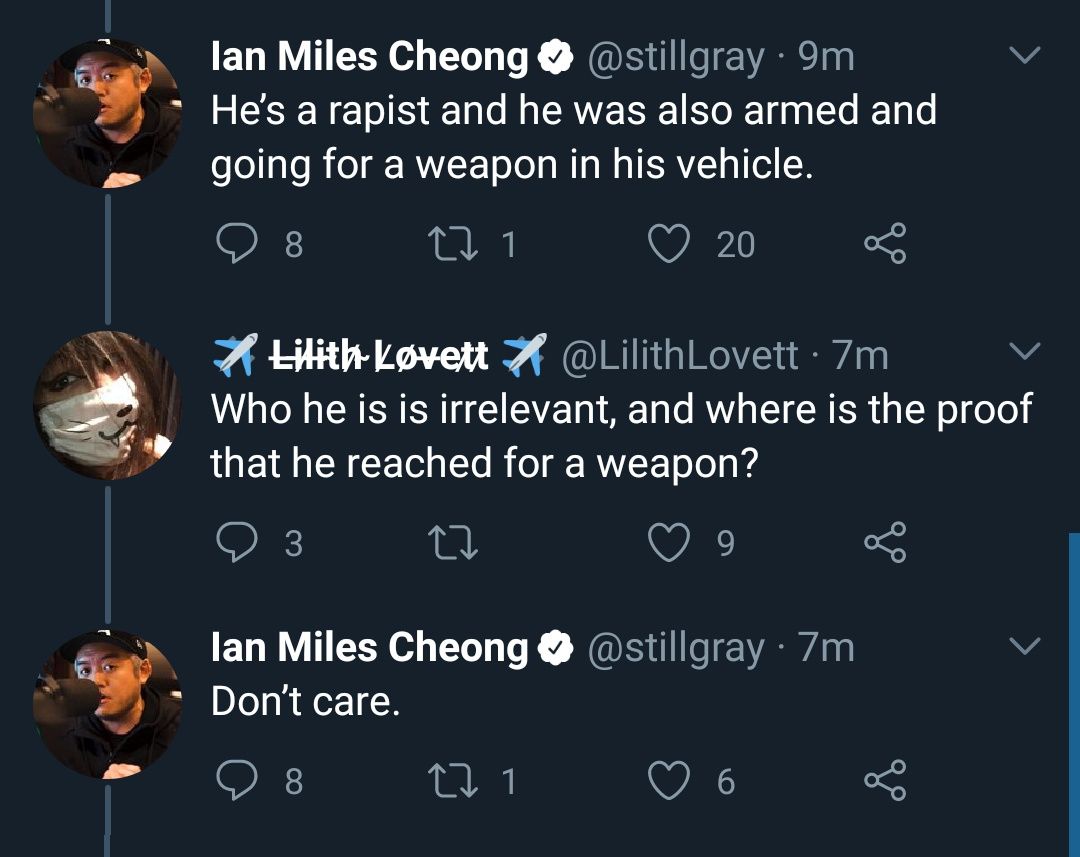This screenshot has height=857, width=1080.
Task: Open the avatar beside the "Don't care." tweet
Action: click(107, 703)
